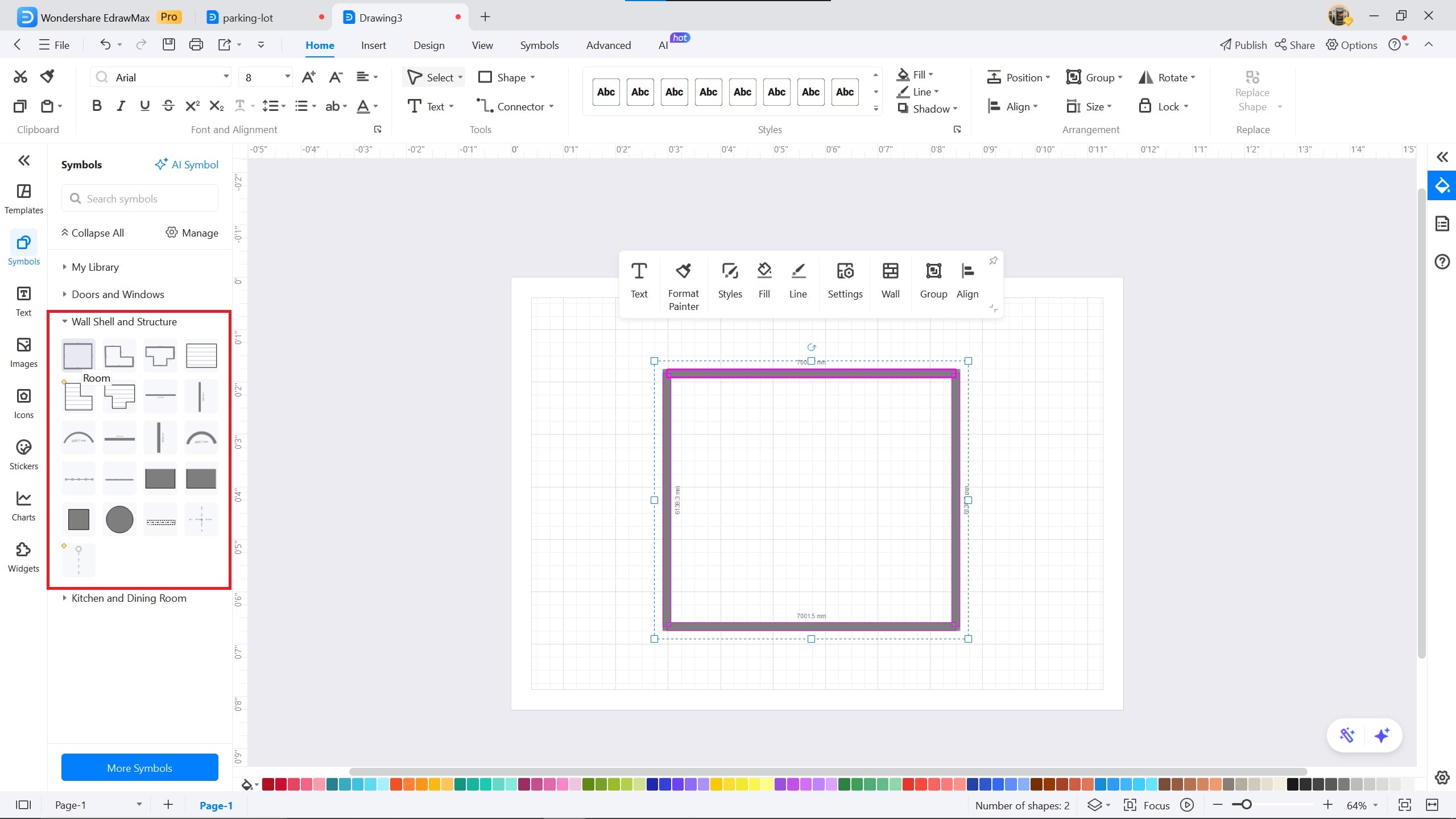Switch to the parking-lot document tab
Screen dimensions: 1456x819
(x=247, y=17)
